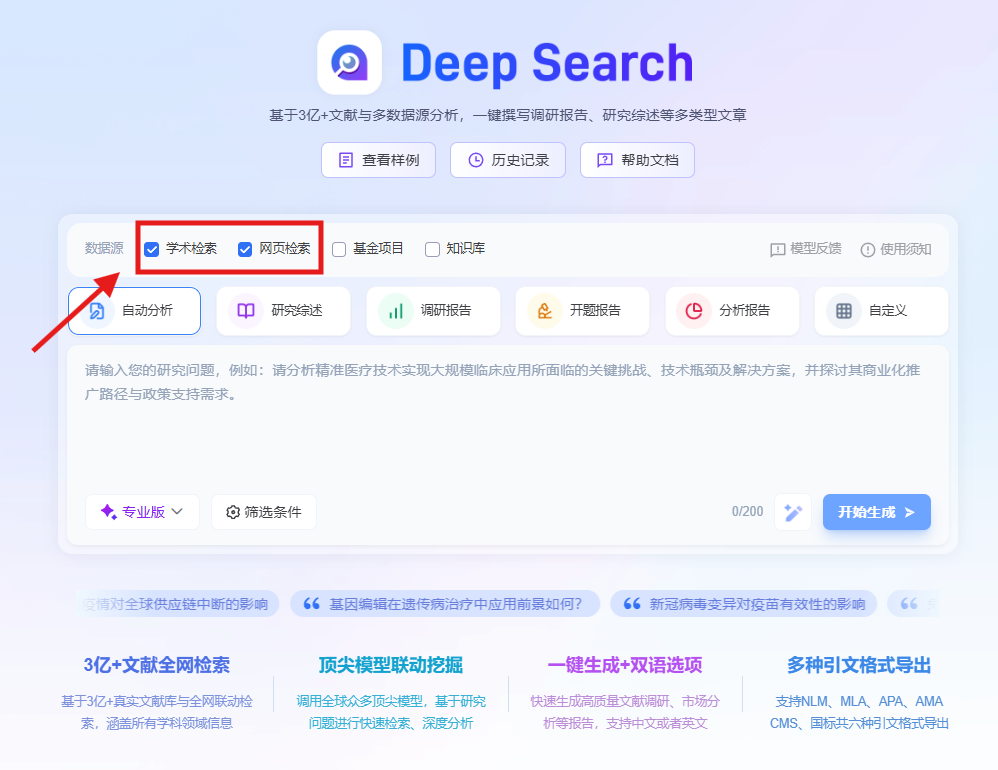This screenshot has height=770, width=998.
Task: Open 查看样例 examples
Action: 378,160
